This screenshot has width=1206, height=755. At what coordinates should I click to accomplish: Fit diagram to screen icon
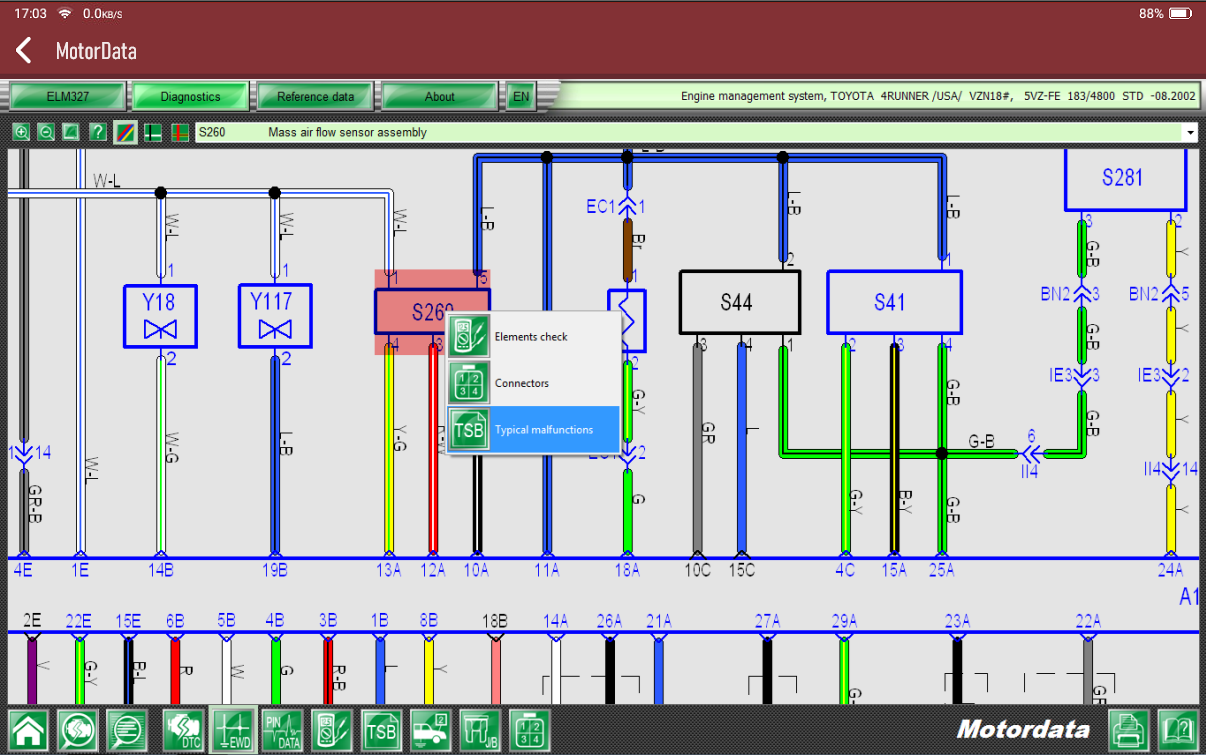[71, 132]
